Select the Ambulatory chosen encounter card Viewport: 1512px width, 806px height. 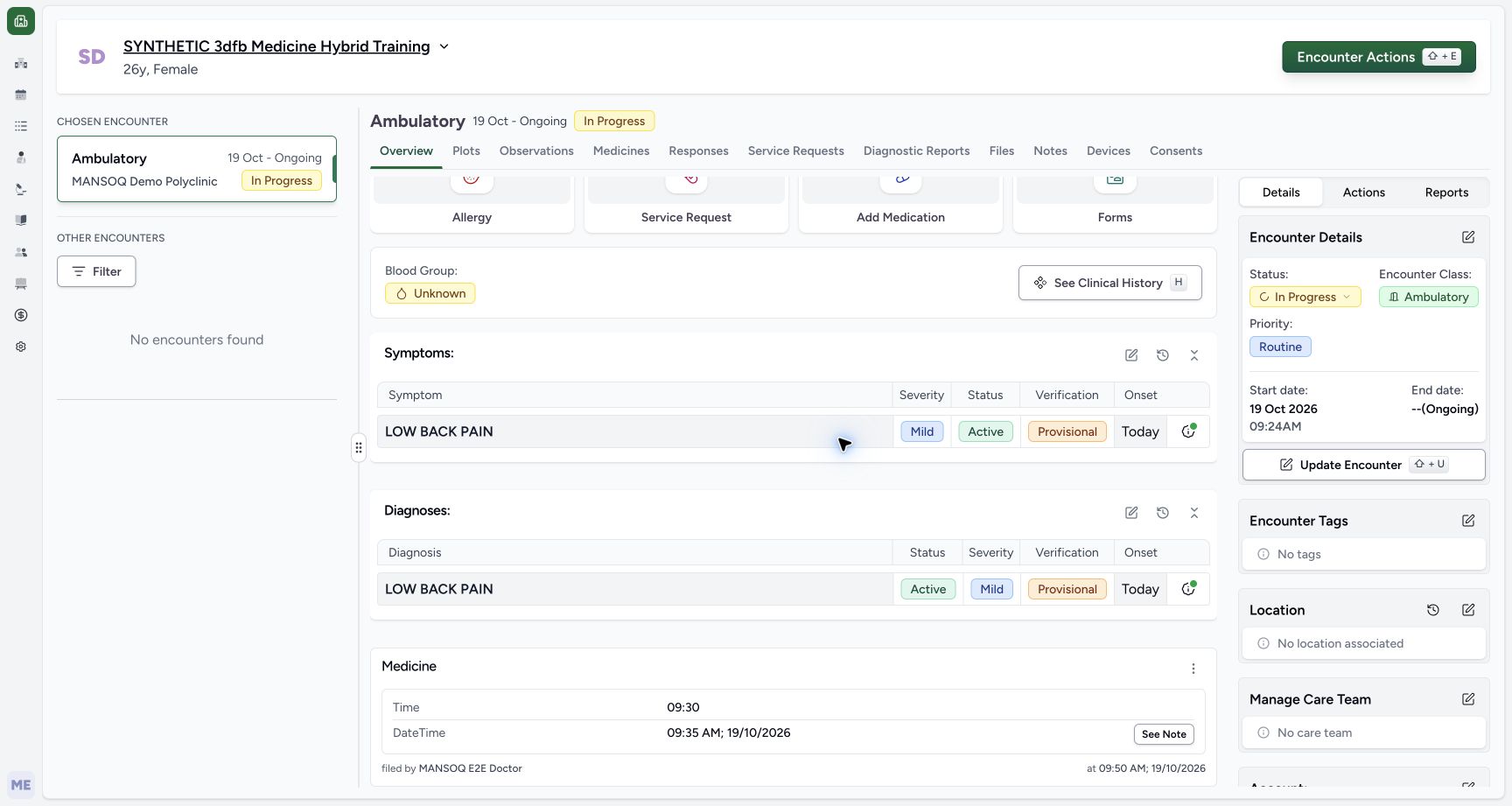coord(197,169)
